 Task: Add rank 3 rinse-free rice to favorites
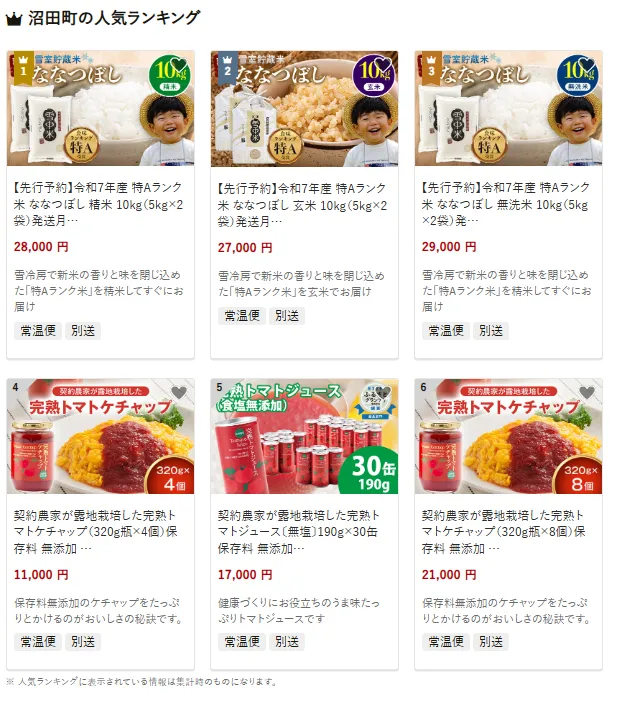[x=587, y=64]
